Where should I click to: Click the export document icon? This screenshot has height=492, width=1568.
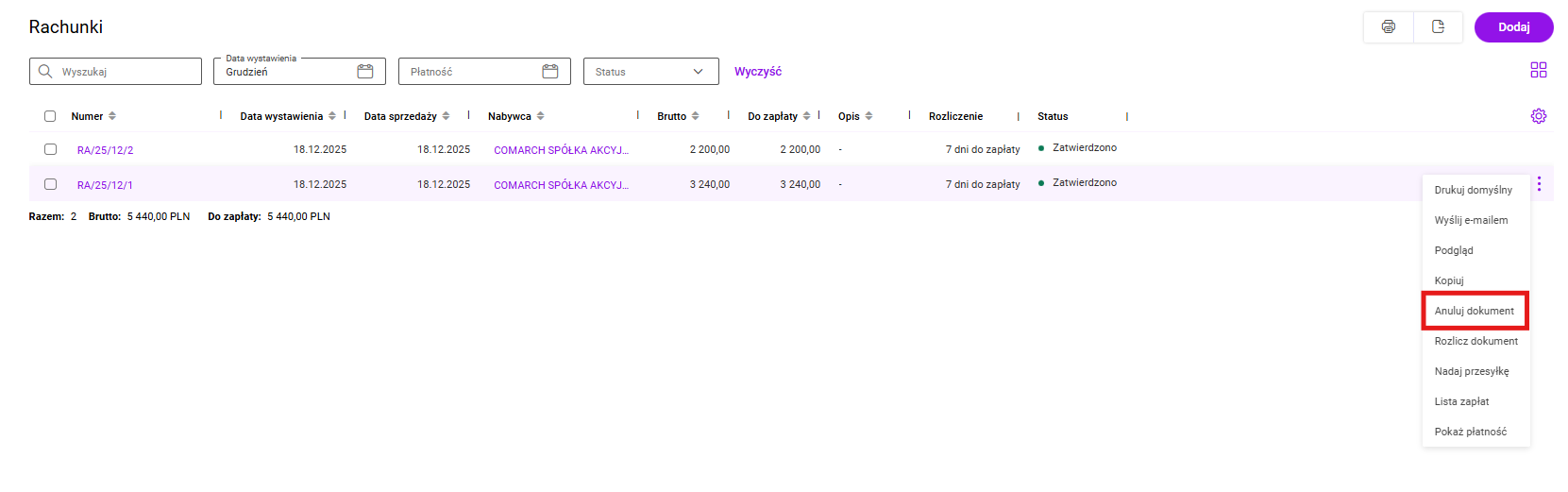pyautogui.click(x=1438, y=27)
